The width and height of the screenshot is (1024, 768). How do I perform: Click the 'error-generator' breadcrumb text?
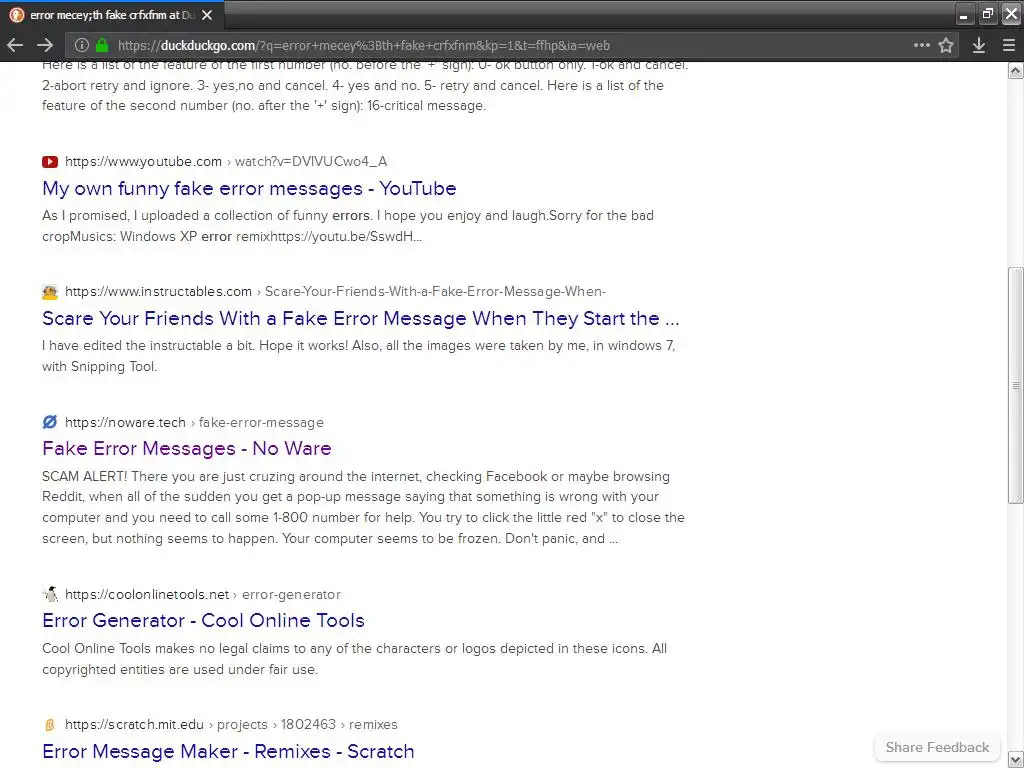coord(291,594)
